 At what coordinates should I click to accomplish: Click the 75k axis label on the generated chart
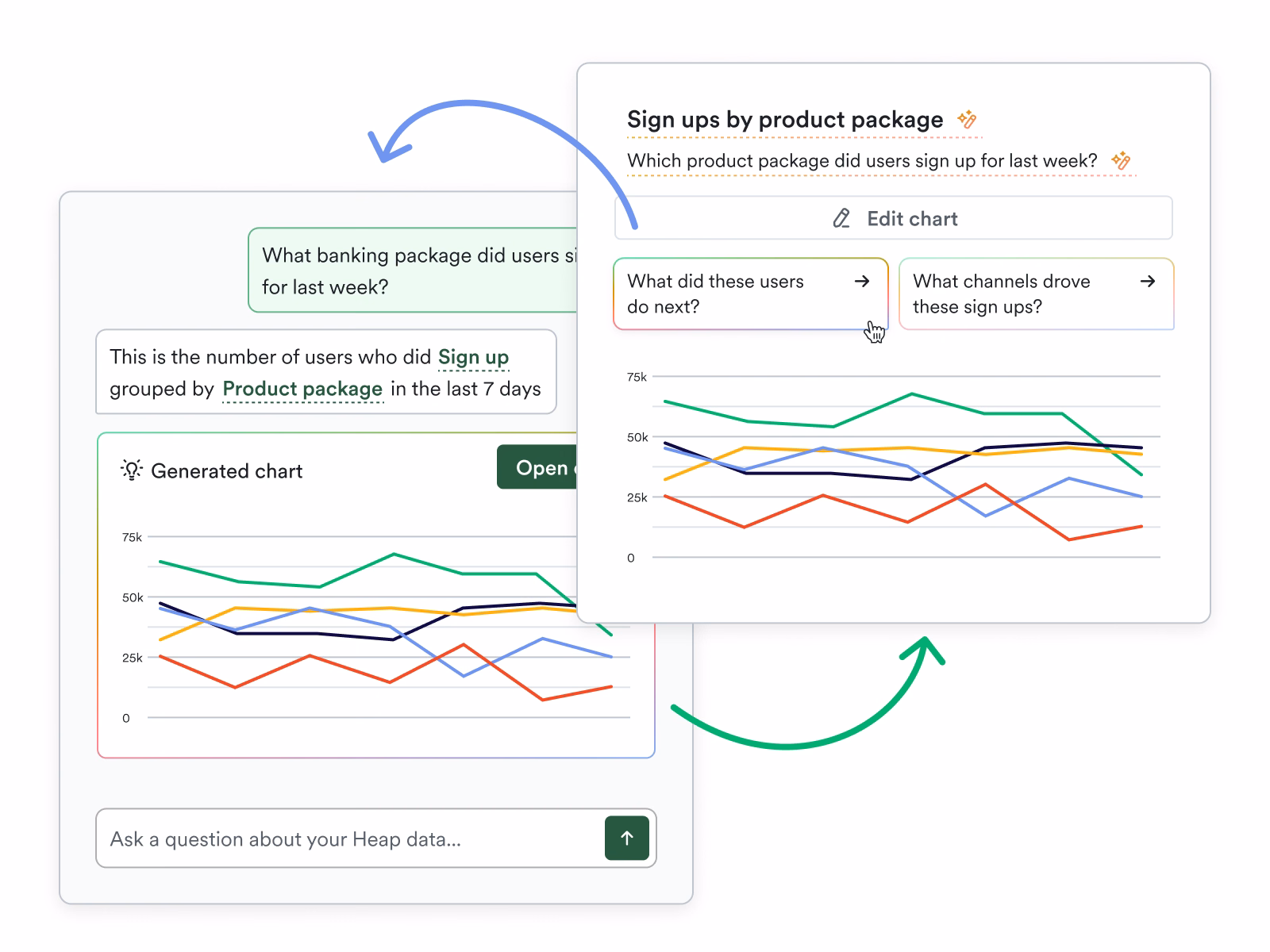click(132, 537)
